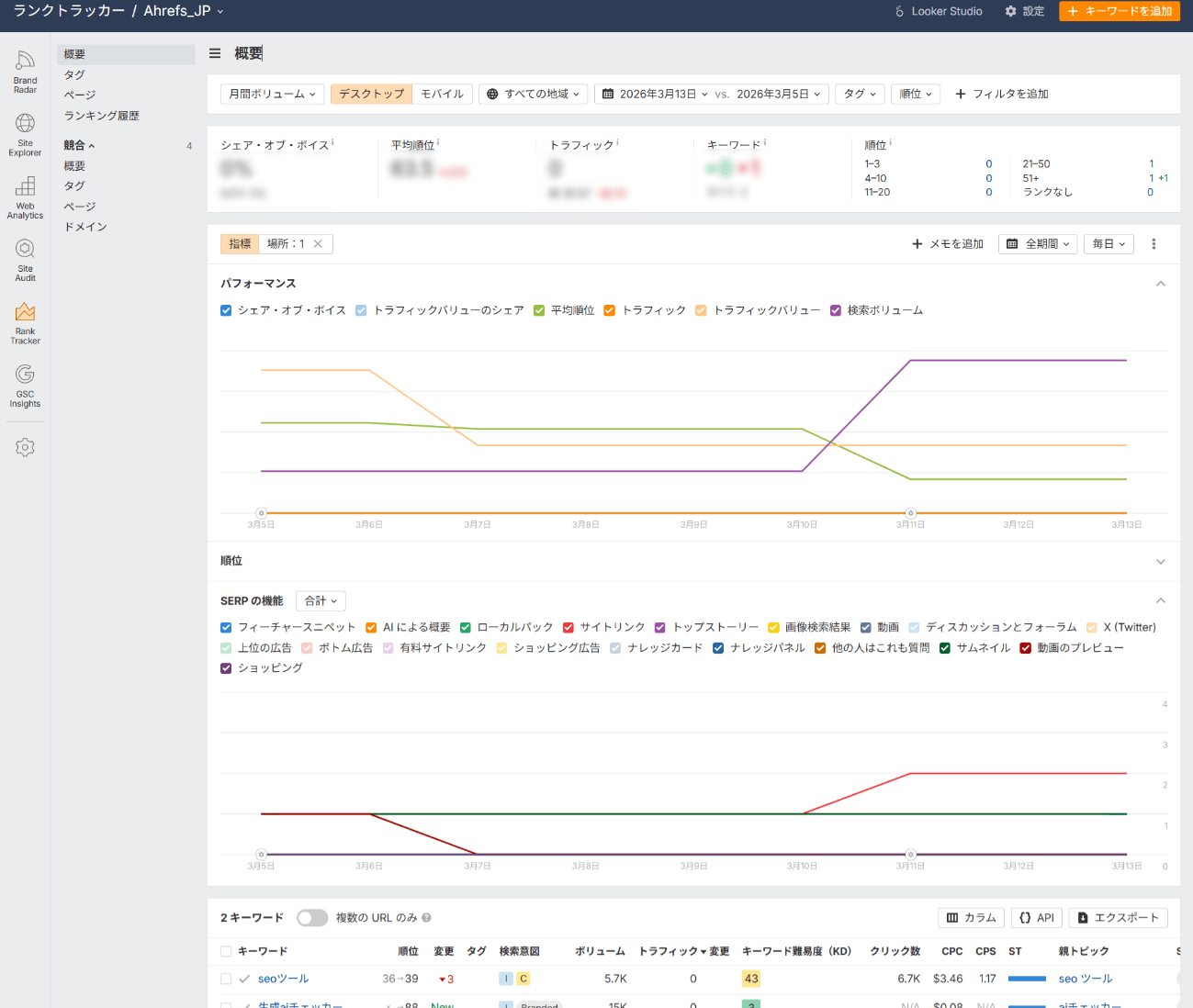
Task: Open the 月間ボリューム dropdown
Action: 272,94
